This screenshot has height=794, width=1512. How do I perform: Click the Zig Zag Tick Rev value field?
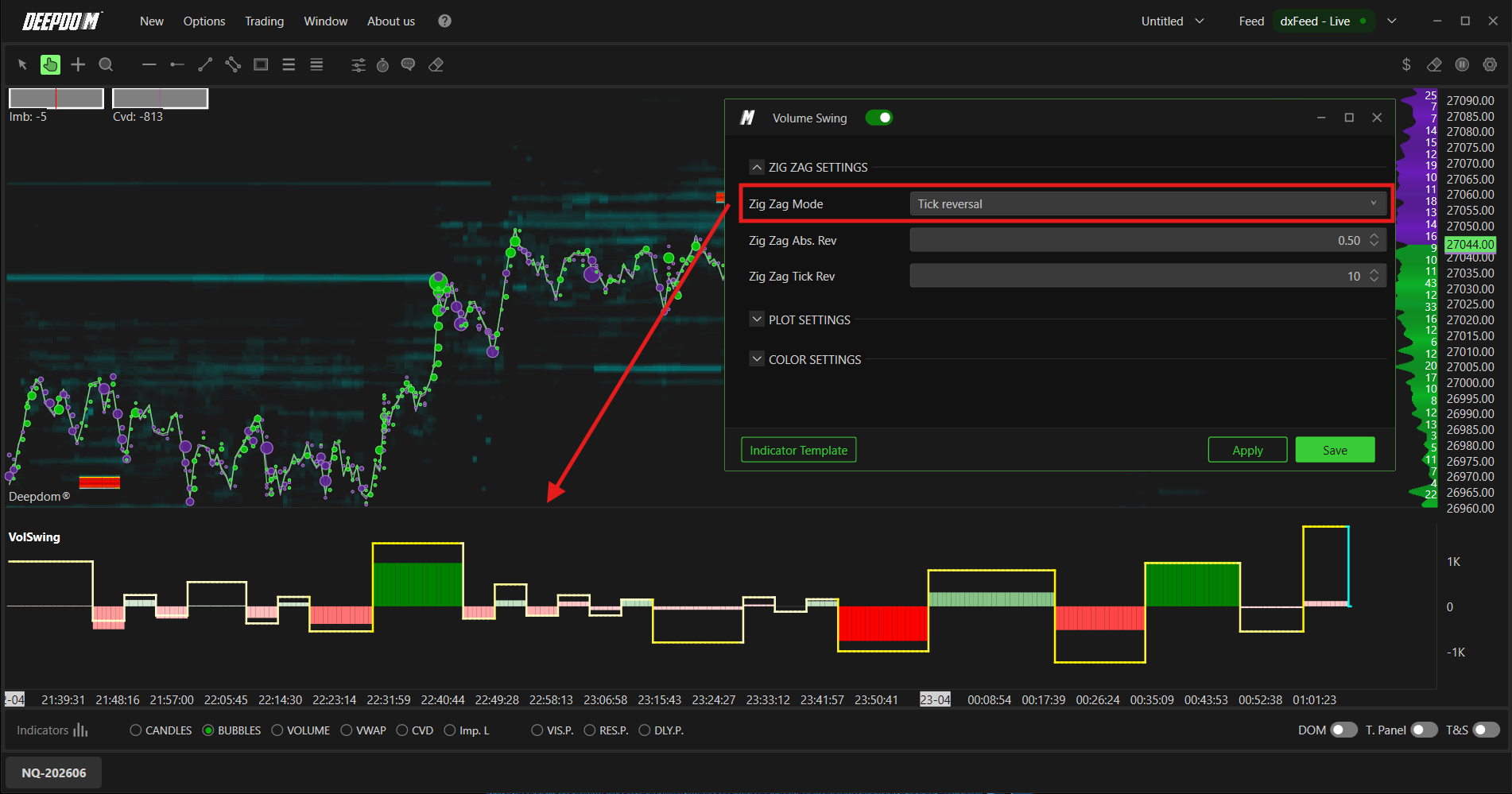[1148, 276]
